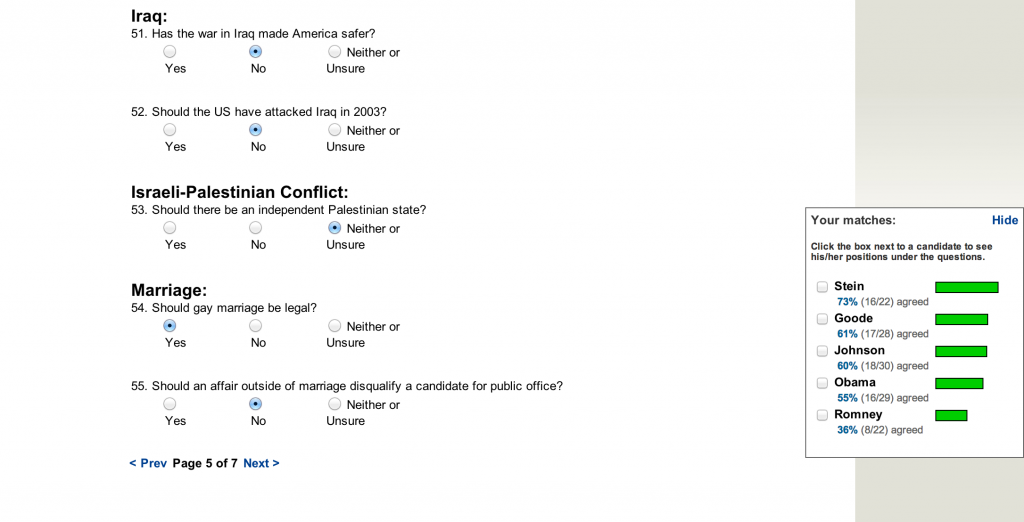This screenshot has height=522, width=1024.
Task: Go to the Next page
Action: tap(261, 463)
